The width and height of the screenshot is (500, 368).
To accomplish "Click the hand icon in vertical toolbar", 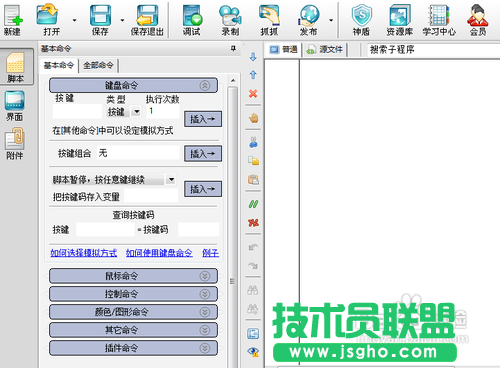I will point(253,118).
